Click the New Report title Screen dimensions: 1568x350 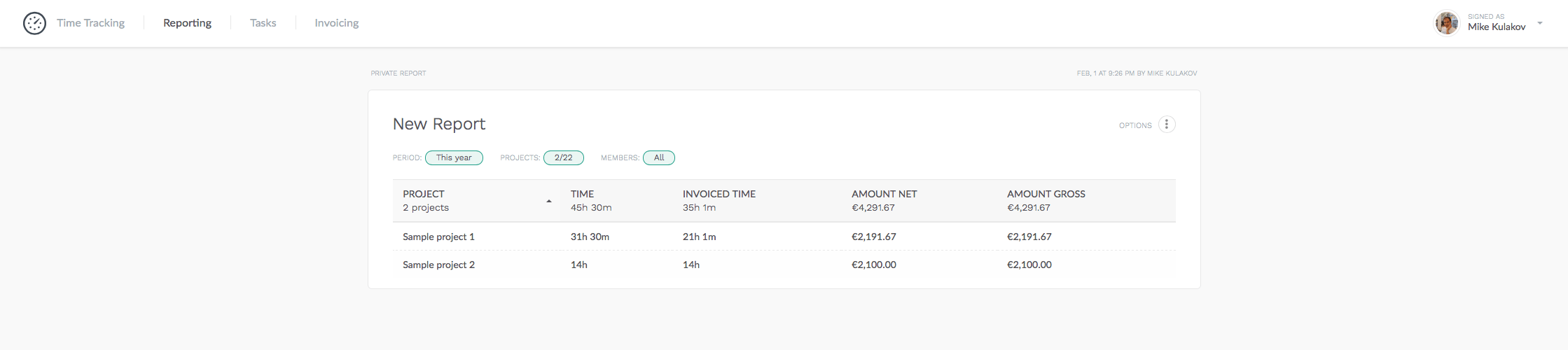439,124
